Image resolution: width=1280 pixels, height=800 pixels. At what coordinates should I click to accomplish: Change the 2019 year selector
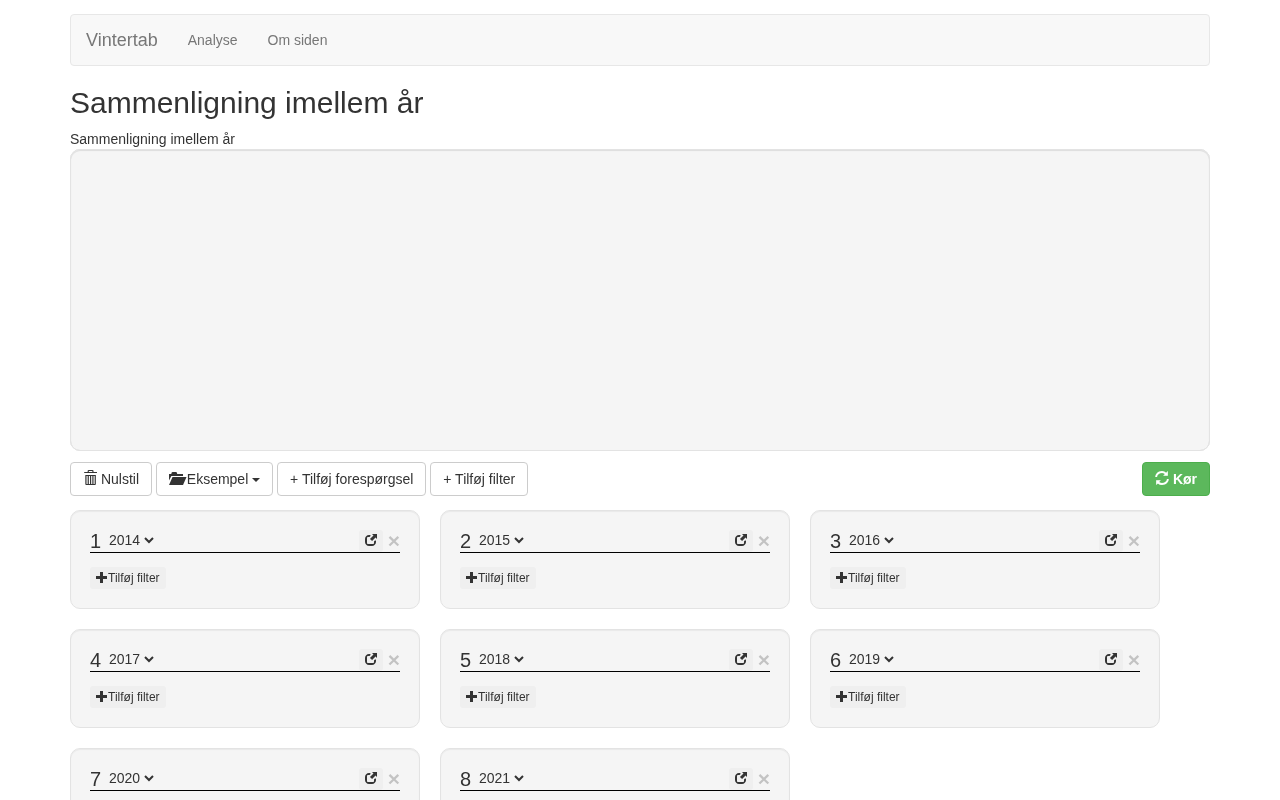[x=871, y=659]
